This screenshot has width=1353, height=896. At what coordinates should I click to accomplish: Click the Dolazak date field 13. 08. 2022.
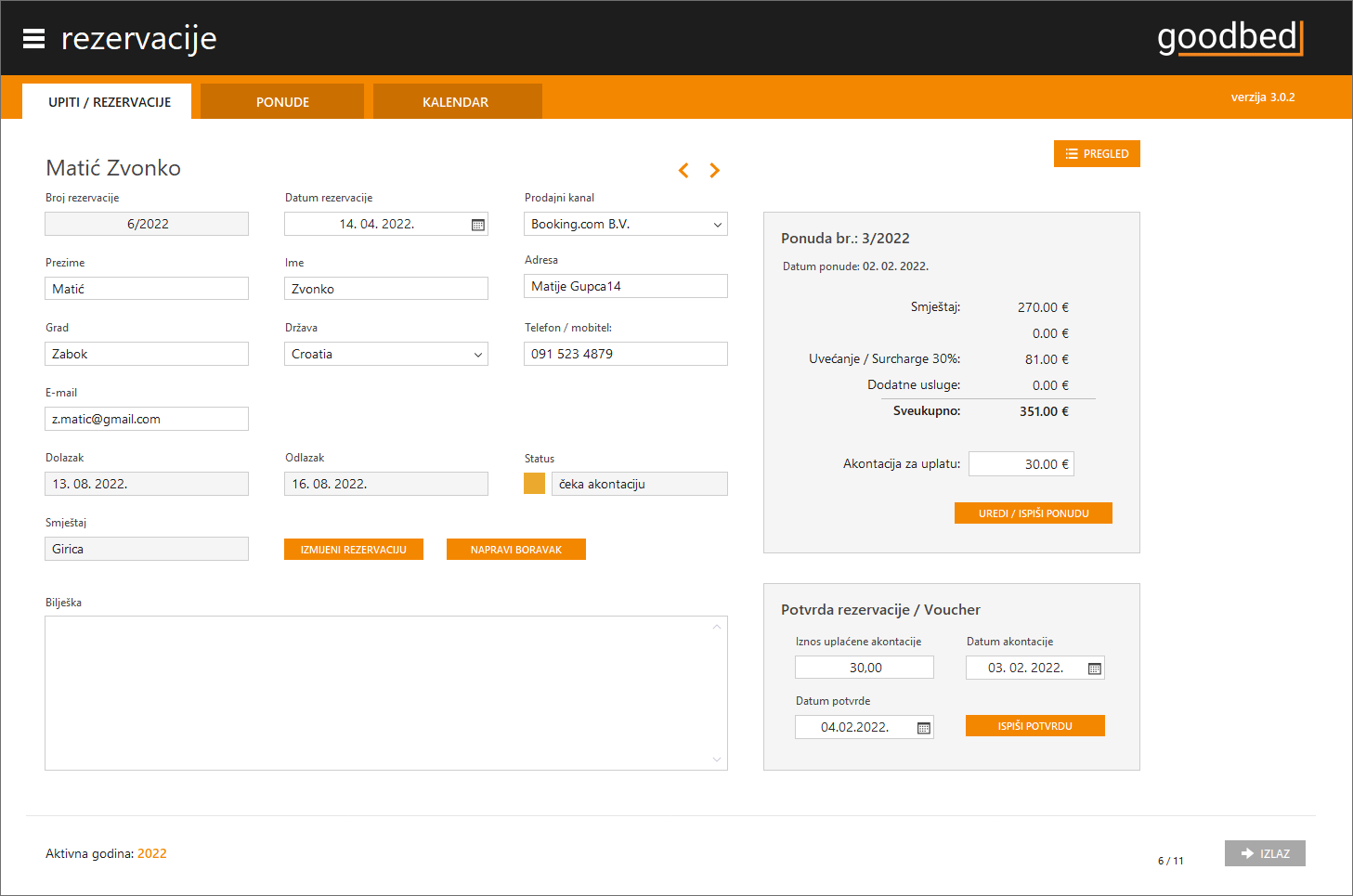(147, 484)
